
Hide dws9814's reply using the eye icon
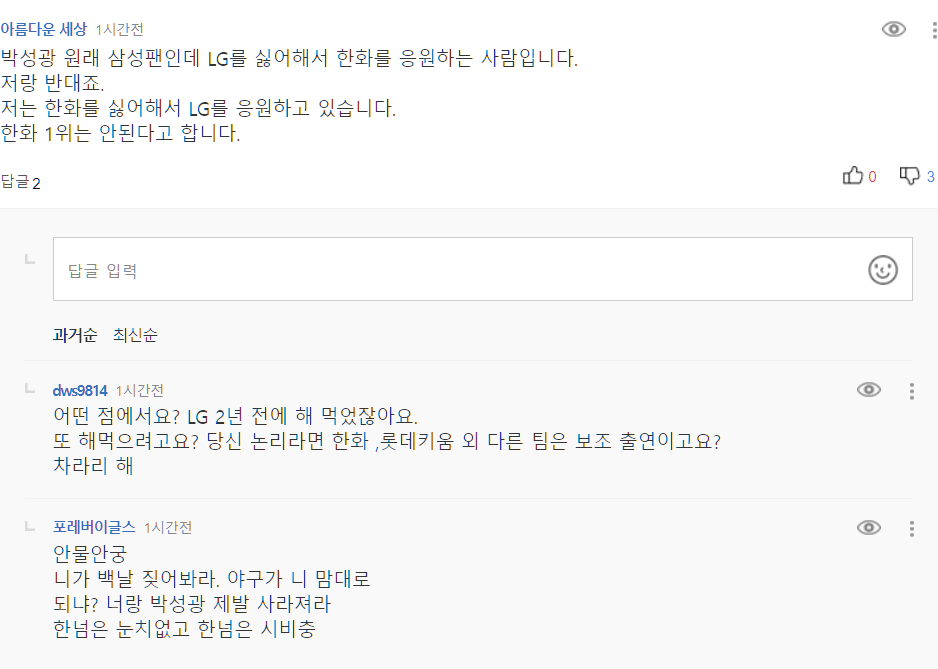click(x=871, y=389)
